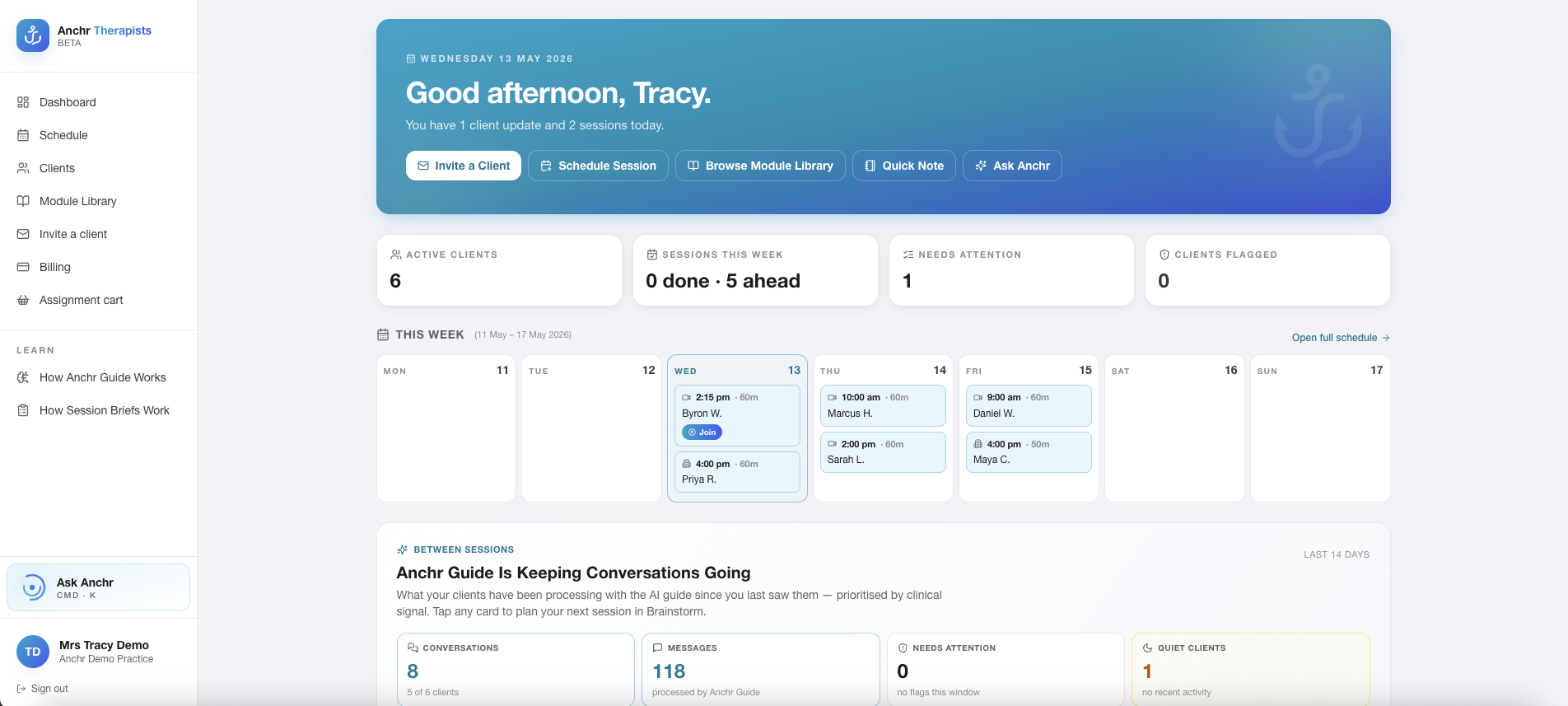The image size is (1568, 706).
Task: Click the calendar icon beside THIS WEEK heading
Action: 383,334
